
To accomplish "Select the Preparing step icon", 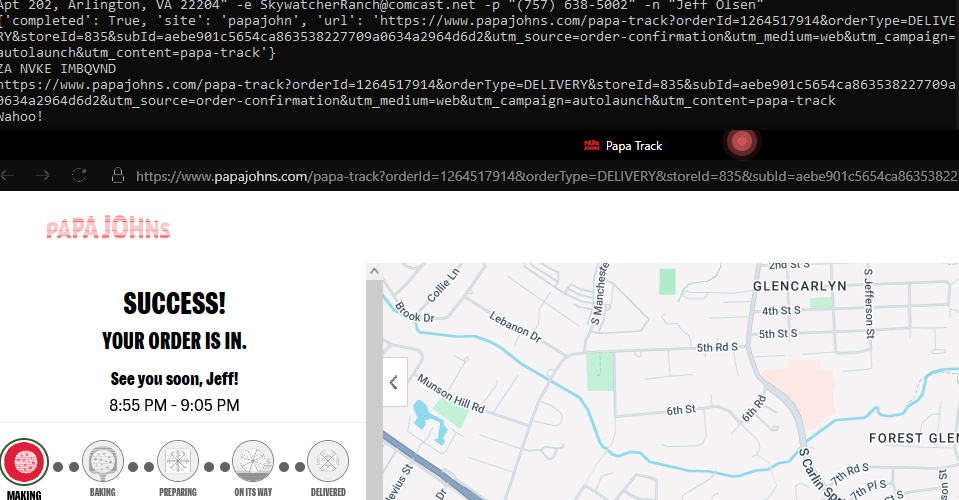I will tap(178, 462).
